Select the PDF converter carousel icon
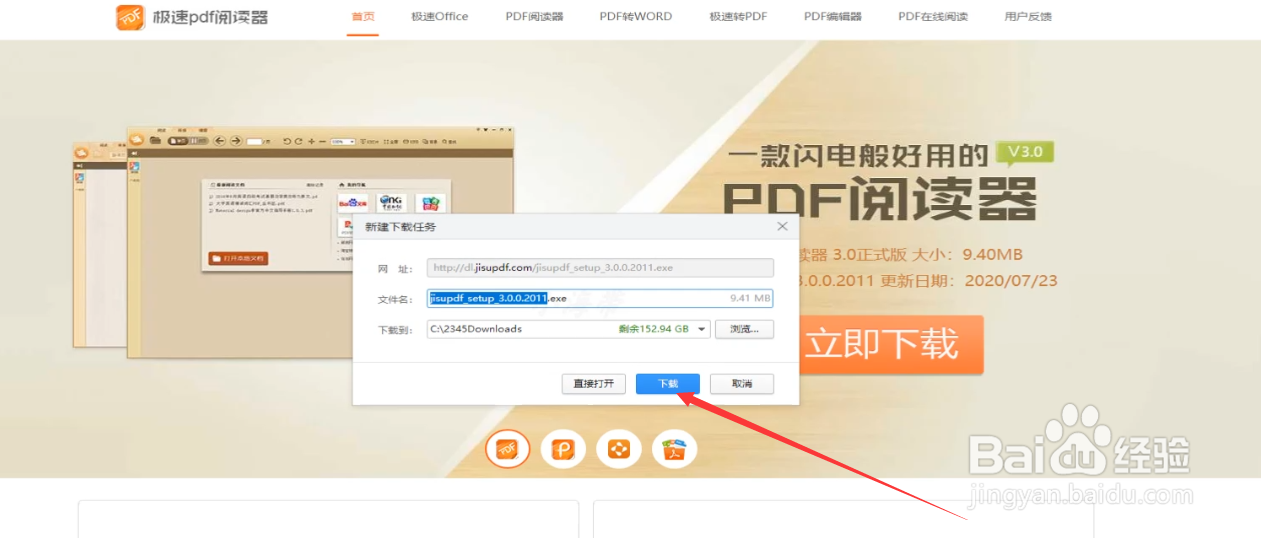 675,450
